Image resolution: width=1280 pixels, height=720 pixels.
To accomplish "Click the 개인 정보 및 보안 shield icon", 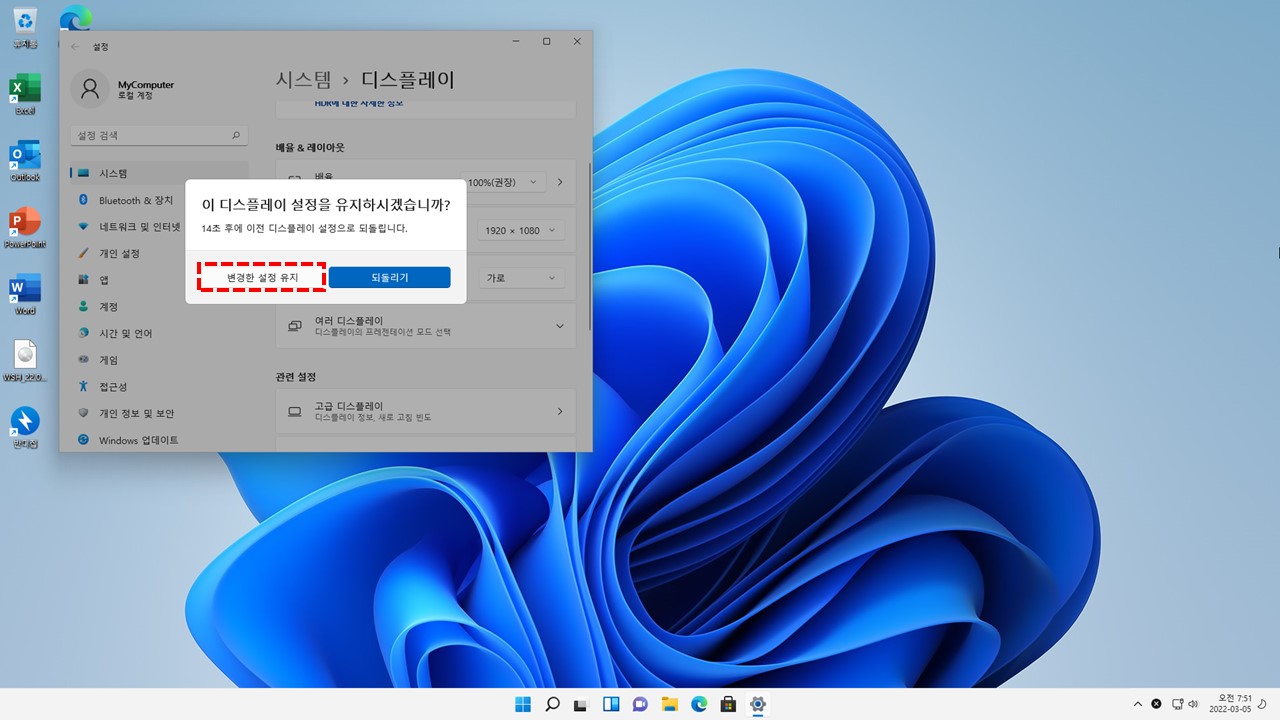I will (84, 413).
